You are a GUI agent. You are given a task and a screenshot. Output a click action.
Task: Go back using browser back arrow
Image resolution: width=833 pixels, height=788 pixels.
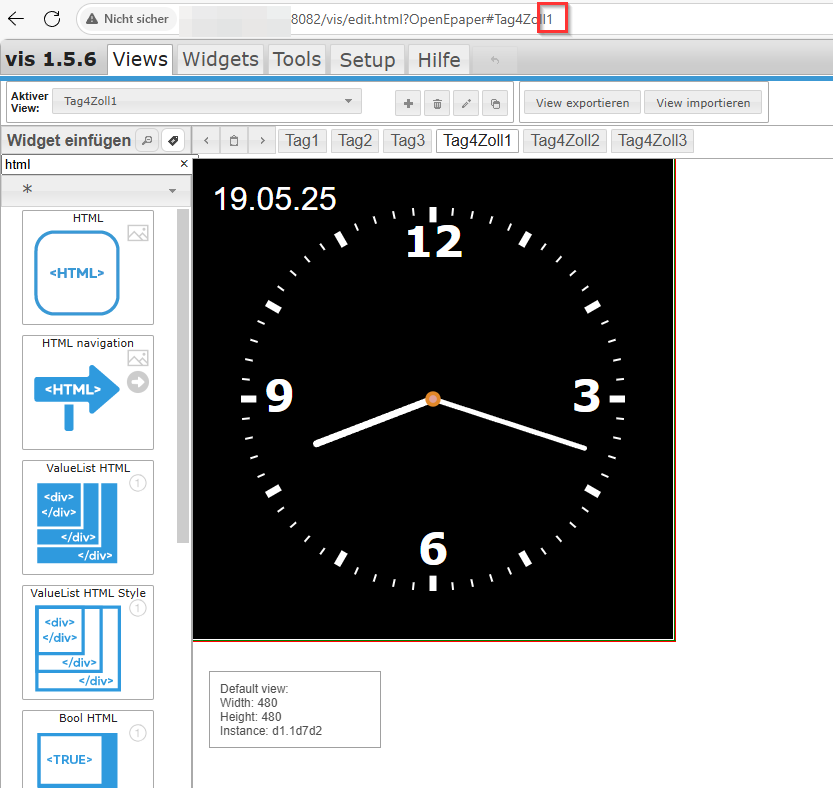pyautogui.click(x=16, y=19)
